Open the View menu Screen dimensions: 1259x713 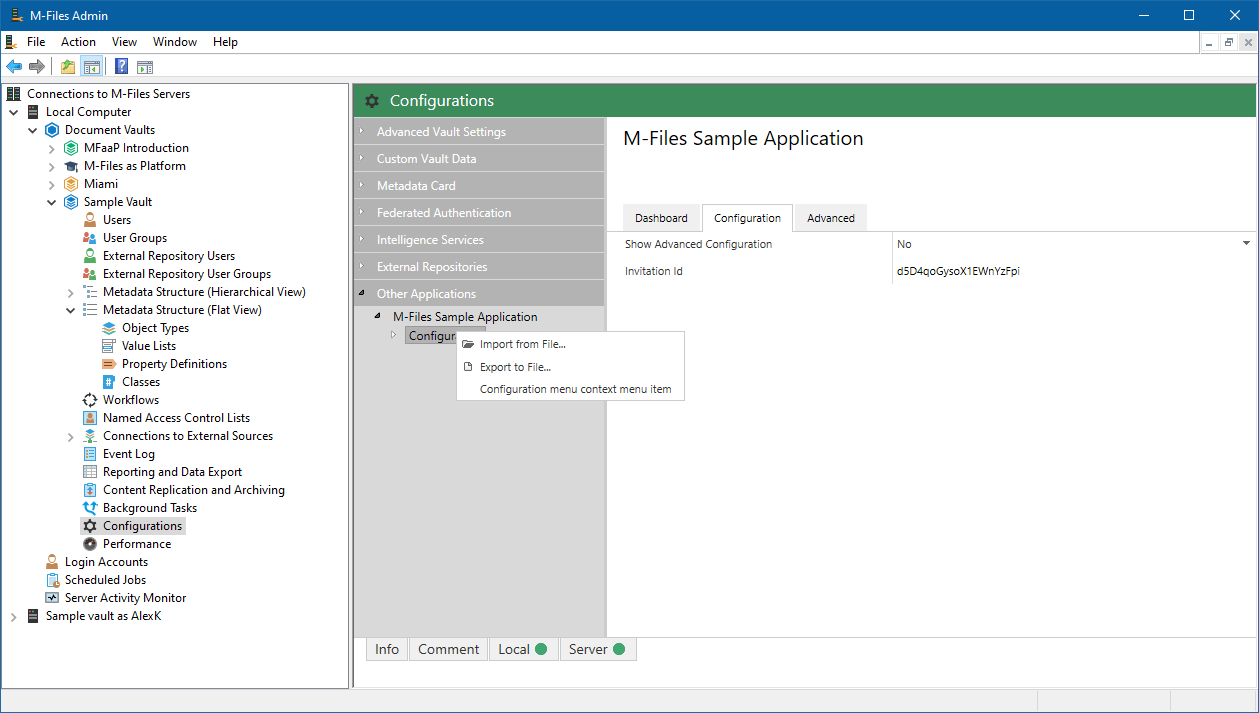click(125, 42)
